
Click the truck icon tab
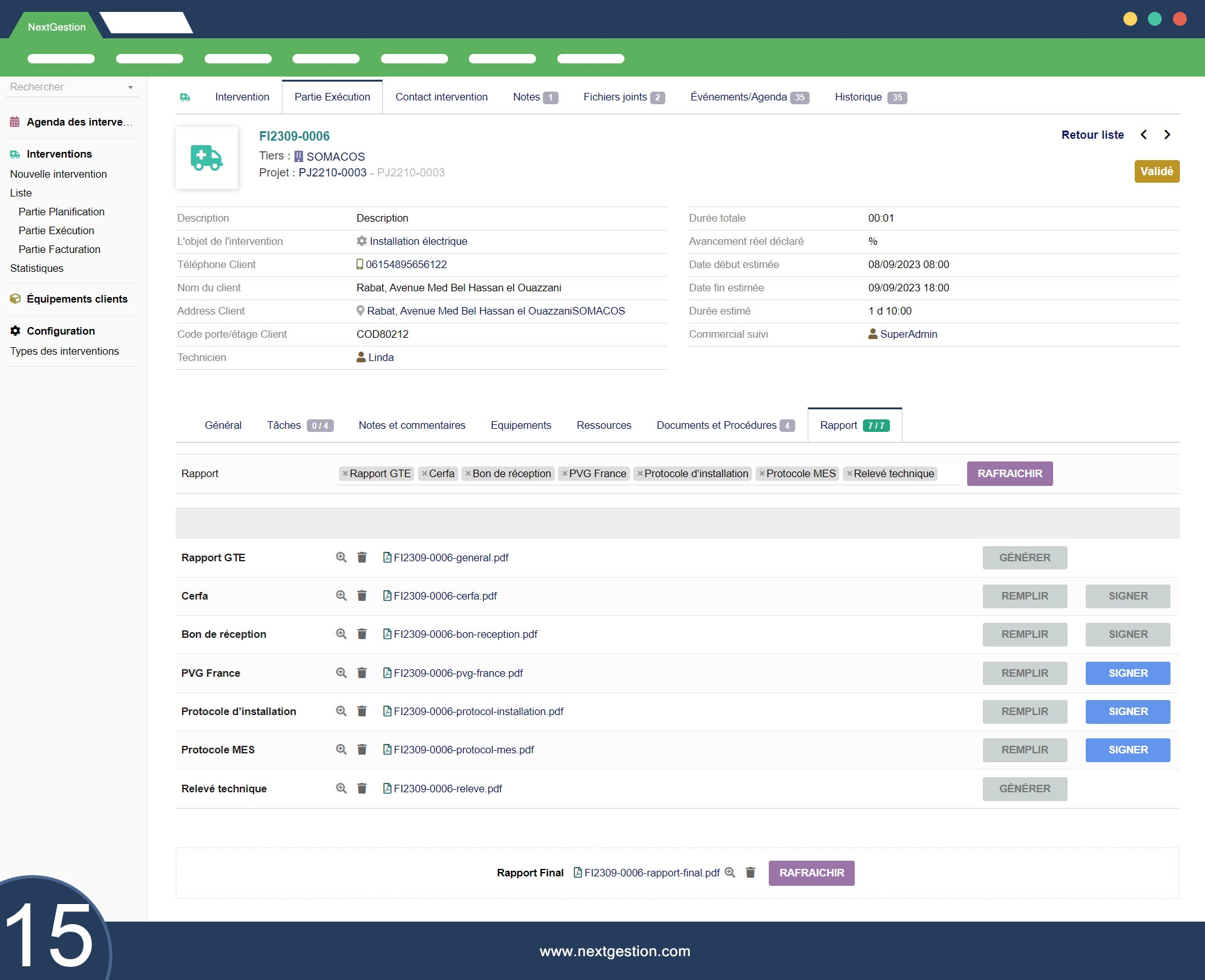[x=185, y=97]
